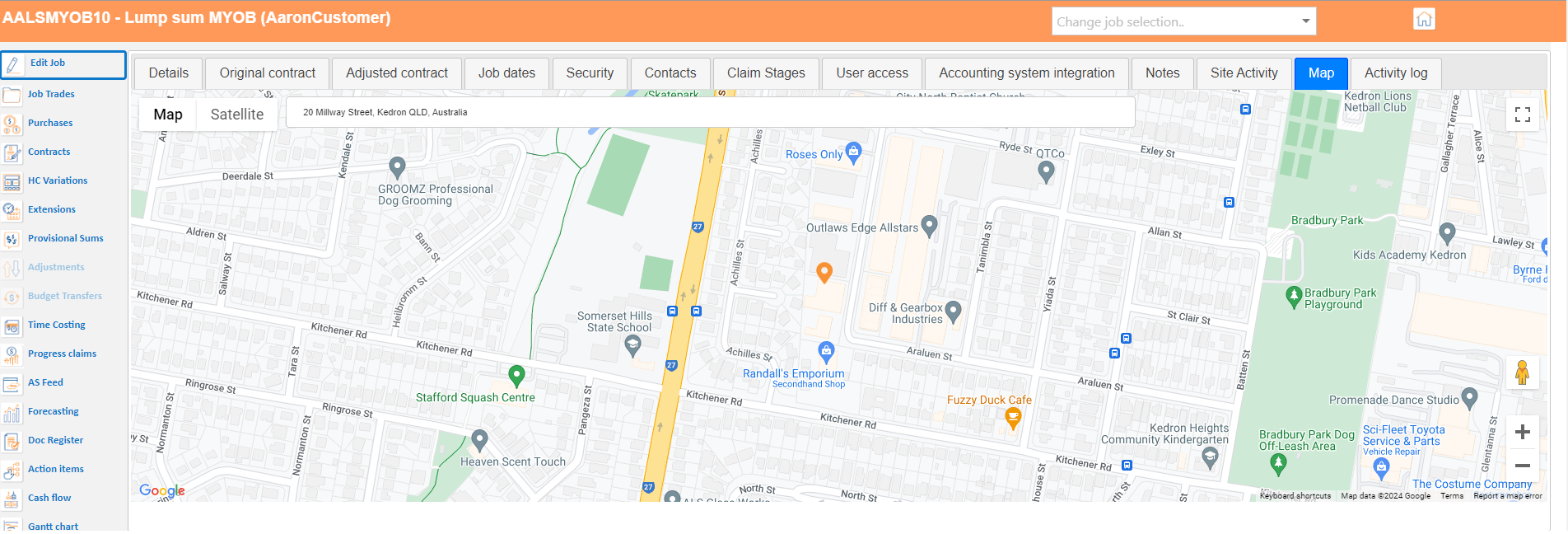Open map Keyboard shortcuts
The width and height of the screenshot is (1568, 534).
click(x=1295, y=496)
